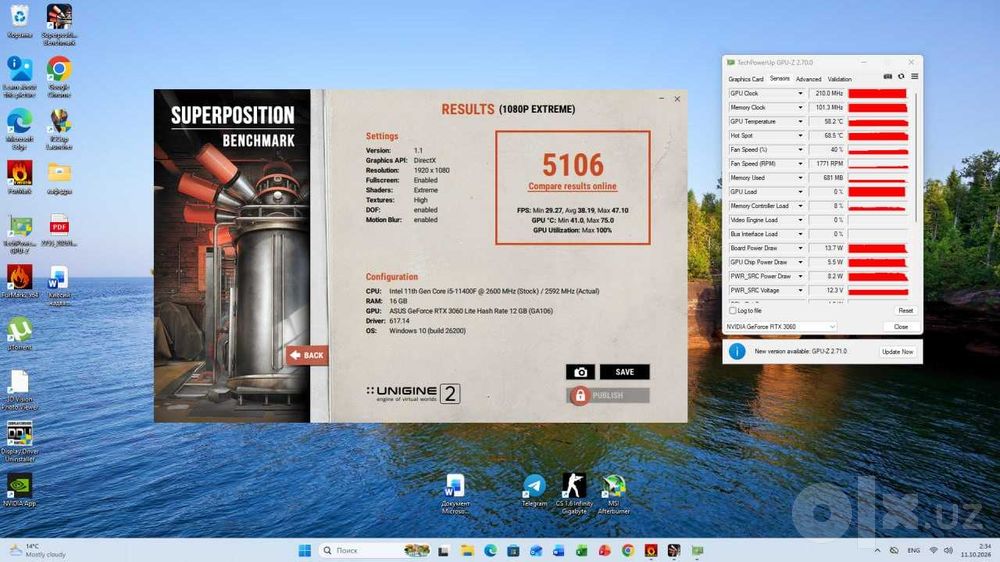Switch to the Graphics Card tab in GPU-Z
1000x562 pixels.
[746, 79]
